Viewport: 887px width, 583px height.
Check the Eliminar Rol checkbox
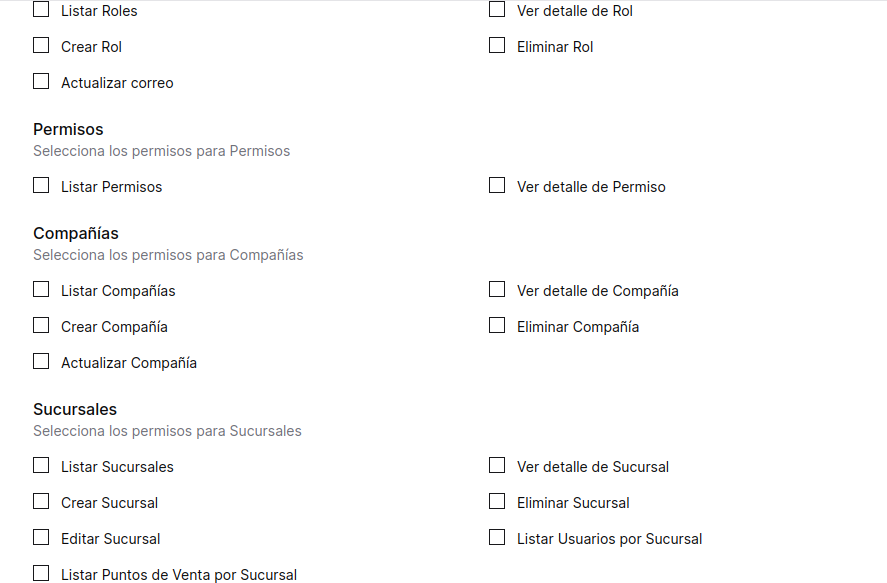point(497,45)
